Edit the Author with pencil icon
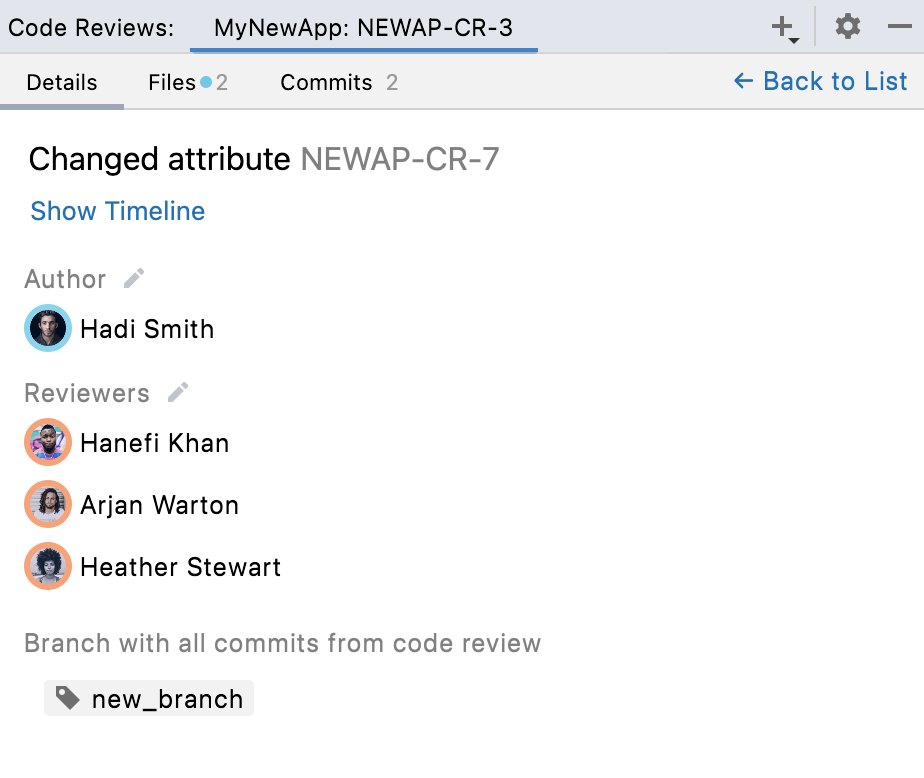 134,278
